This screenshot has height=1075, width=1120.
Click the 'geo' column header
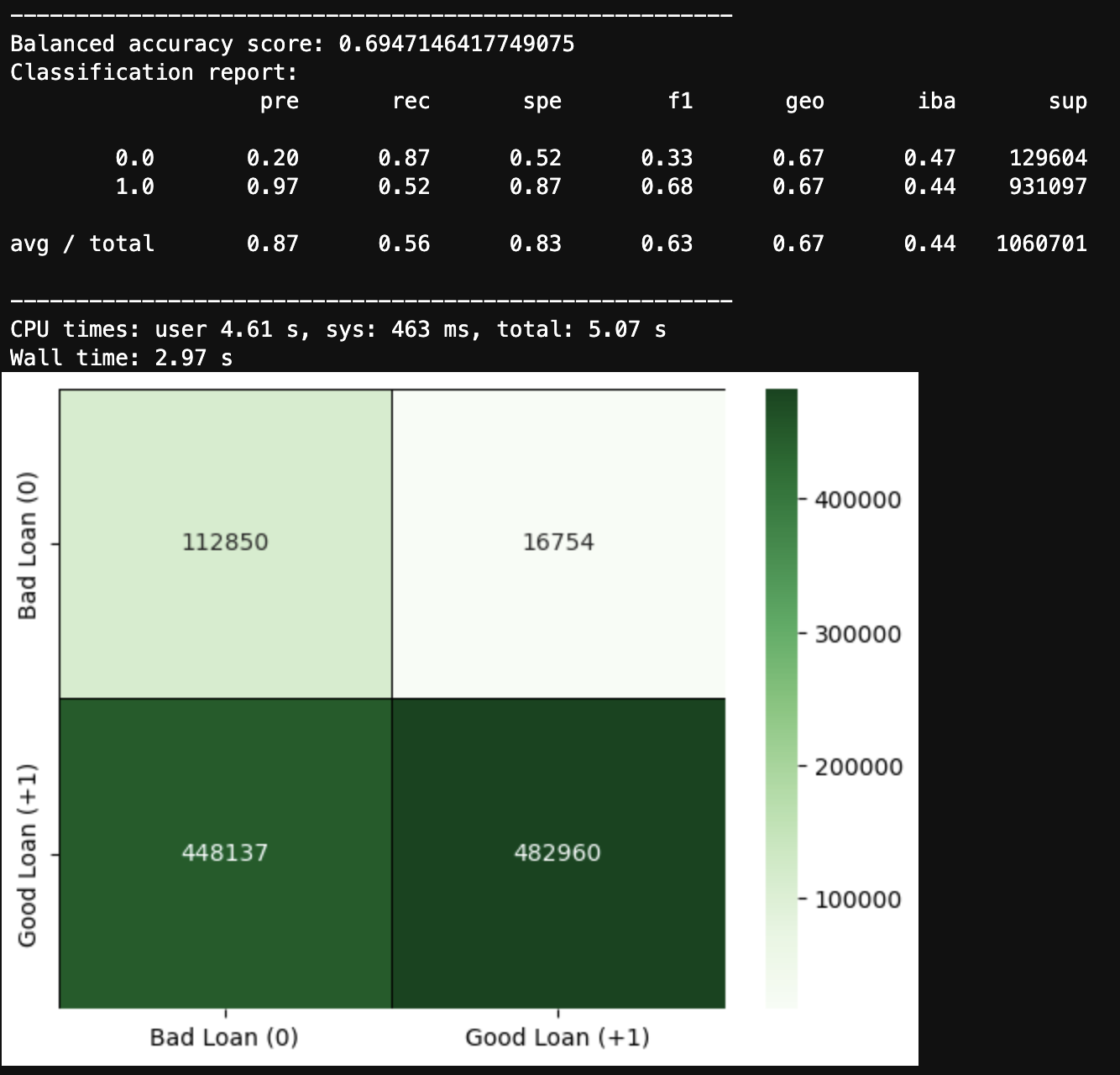804,102
